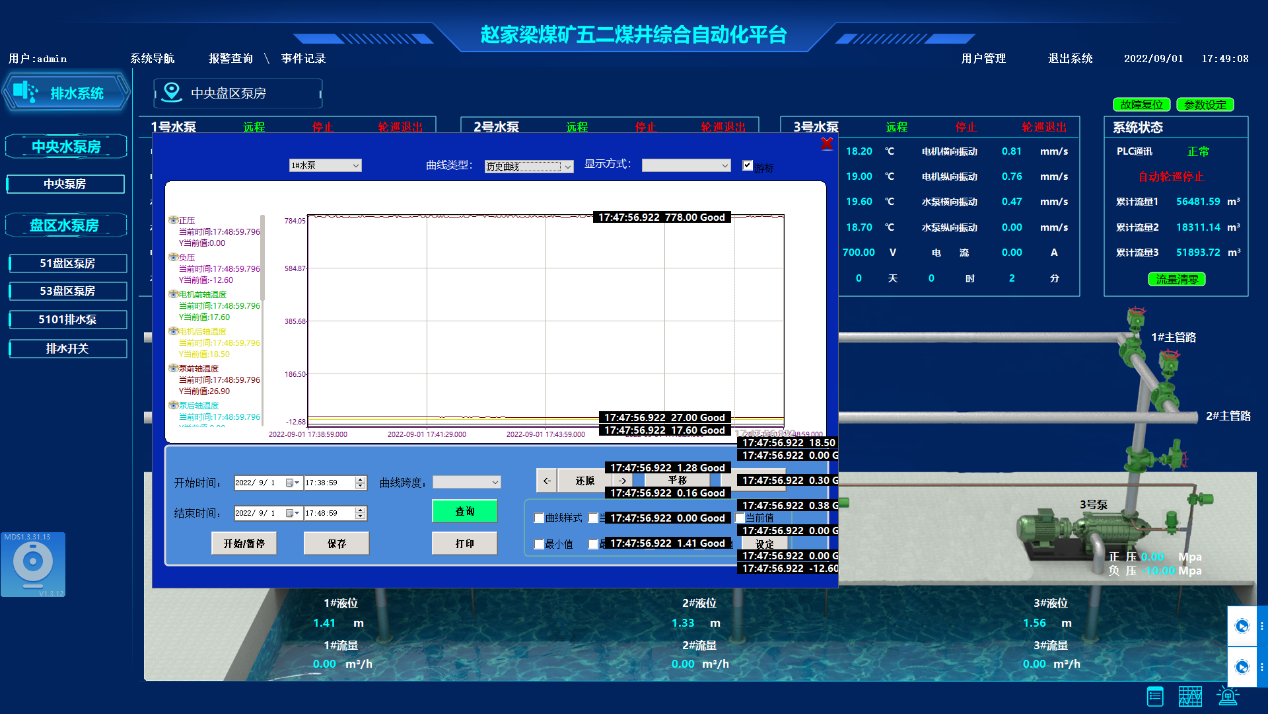
Task: Click the alarm siren icon
Action: pyautogui.click(x=1227, y=696)
